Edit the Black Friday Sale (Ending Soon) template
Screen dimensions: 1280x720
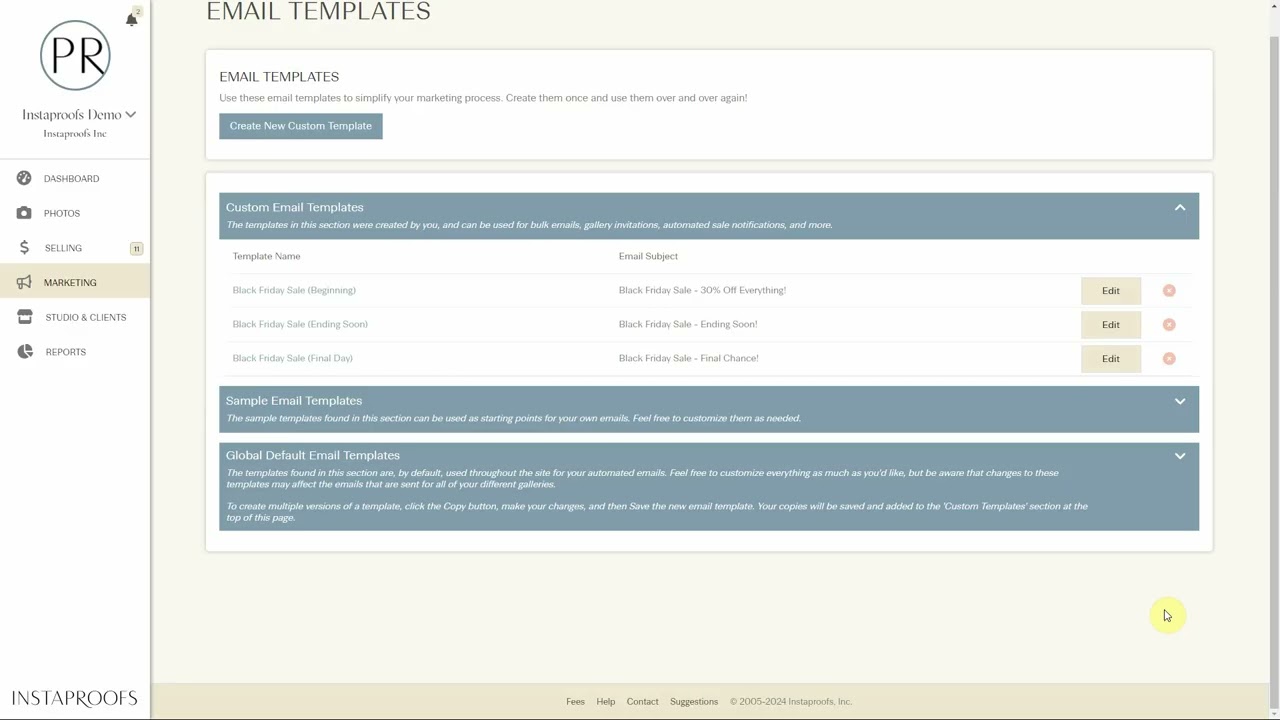tap(1111, 324)
